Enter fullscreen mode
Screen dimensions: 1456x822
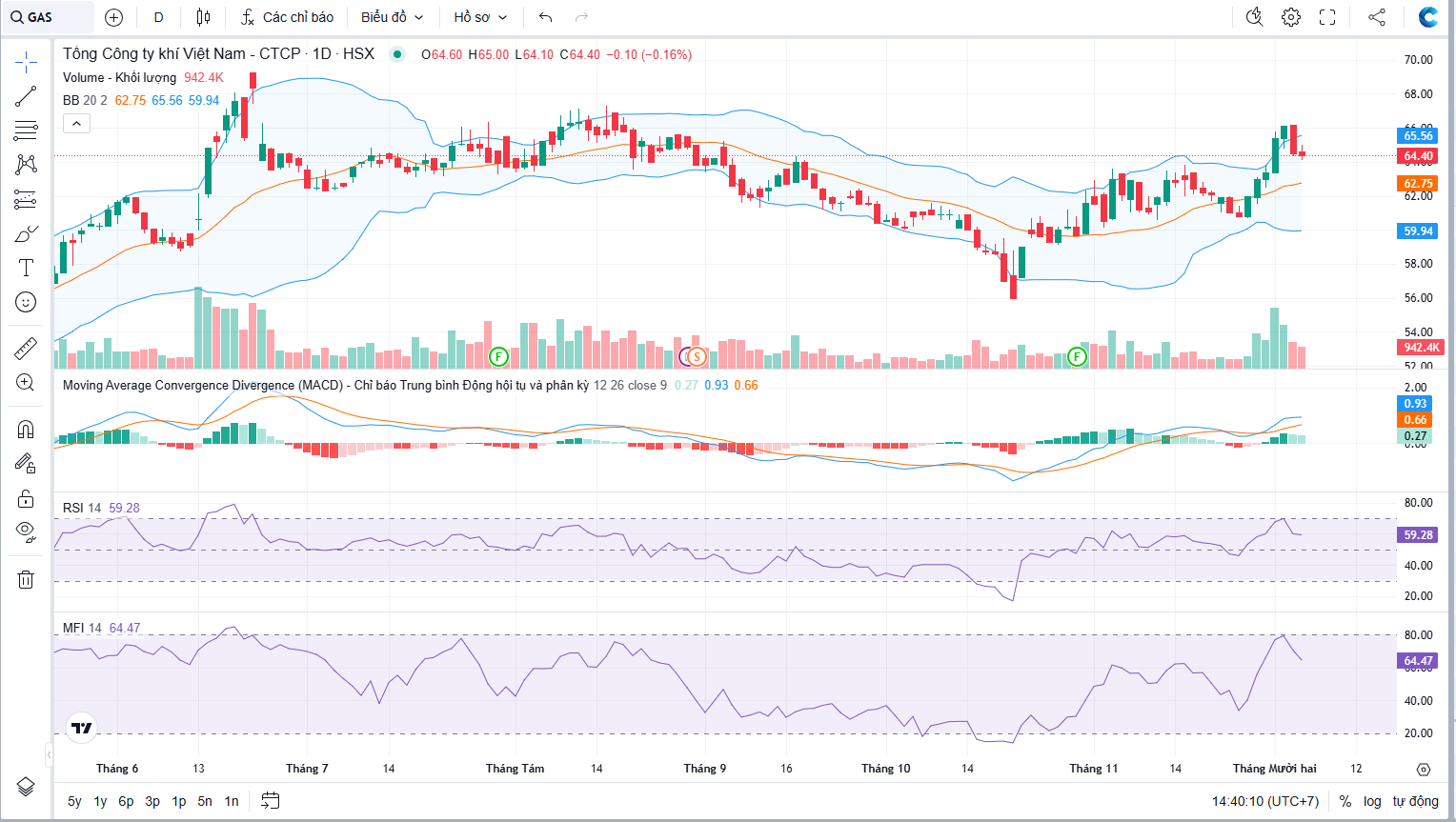coord(1327,17)
